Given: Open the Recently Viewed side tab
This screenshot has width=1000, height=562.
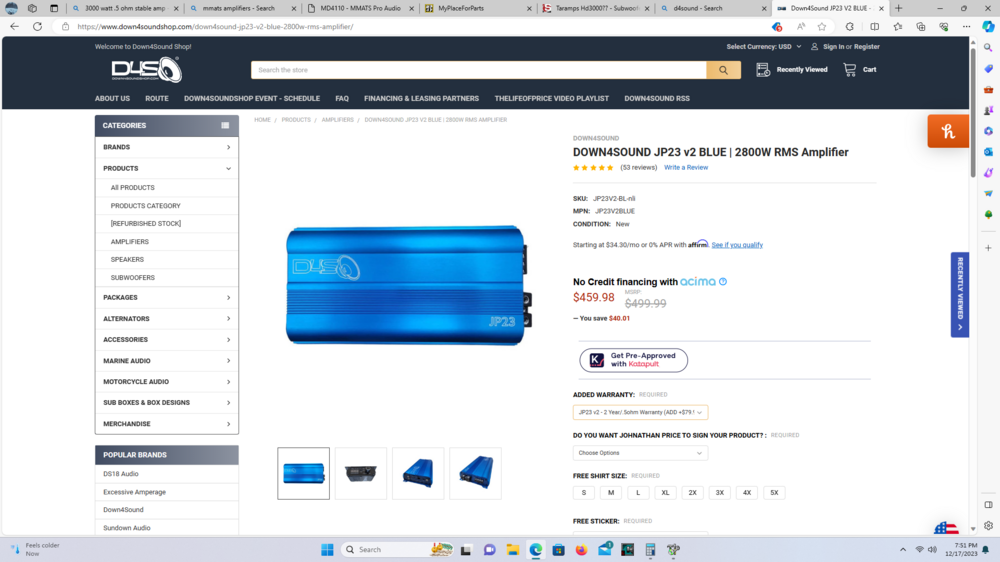Looking at the screenshot, I should [960, 295].
